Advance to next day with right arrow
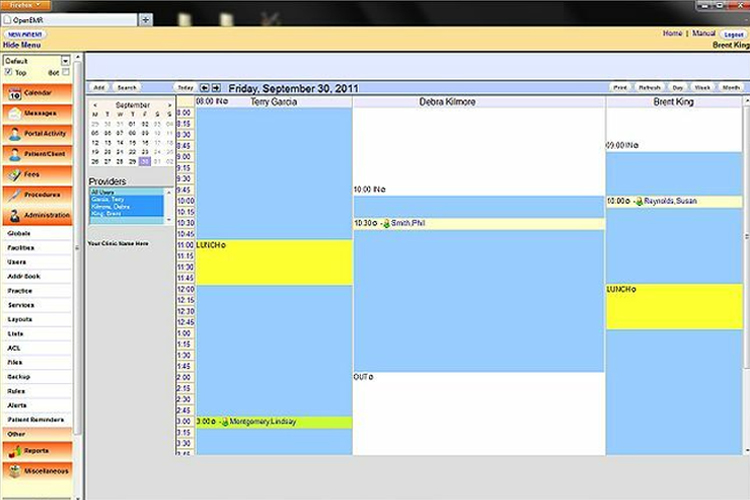Image resolution: width=750 pixels, height=500 pixels. (216, 88)
